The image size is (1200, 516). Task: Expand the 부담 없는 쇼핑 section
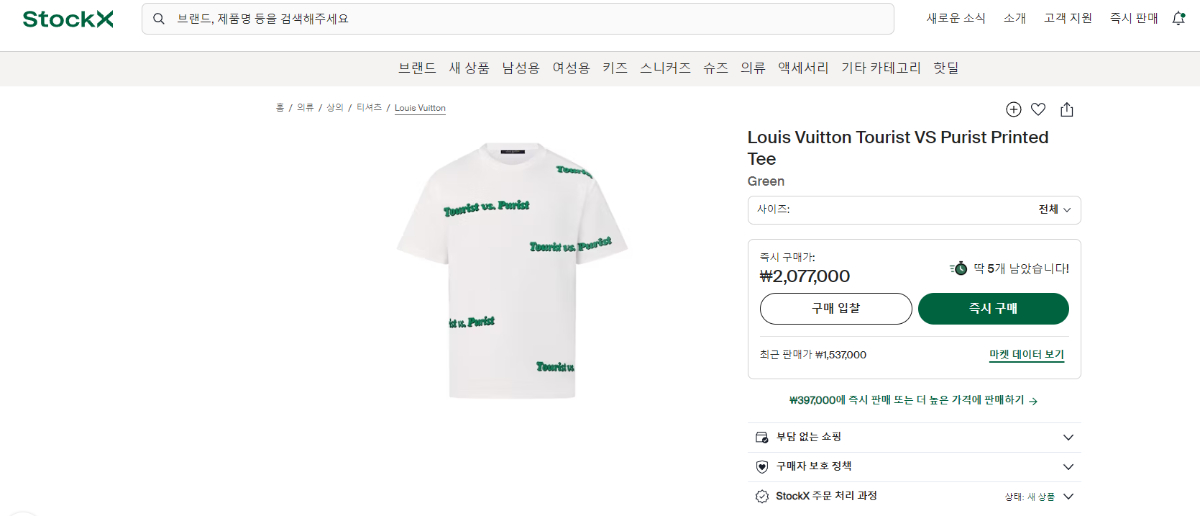1068,437
